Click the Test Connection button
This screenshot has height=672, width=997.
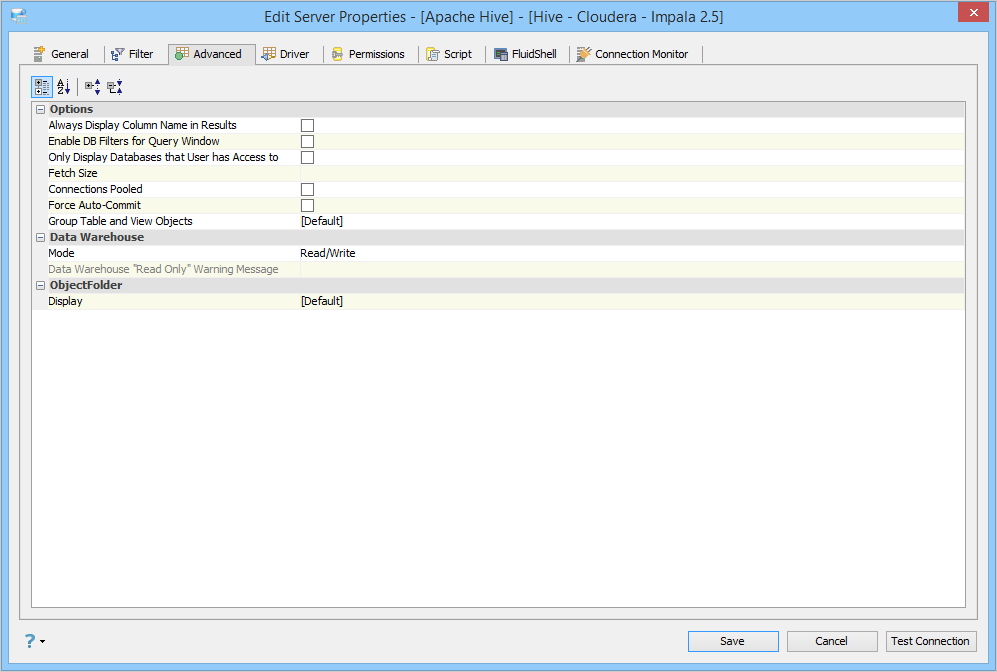pyautogui.click(x=931, y=641)
